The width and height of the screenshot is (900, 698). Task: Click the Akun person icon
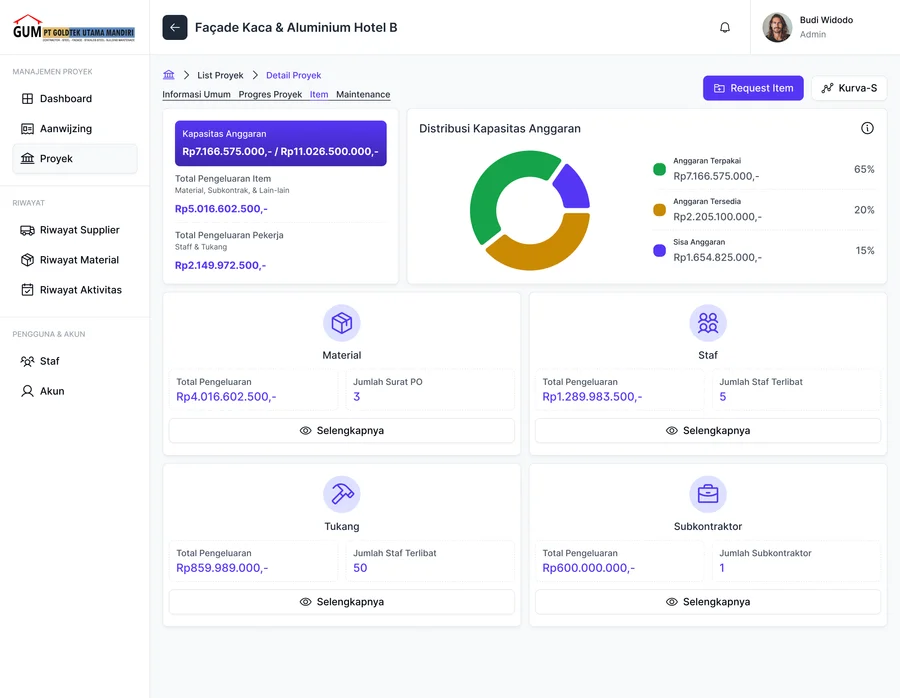pyautogui.click(x=27, y=391)
